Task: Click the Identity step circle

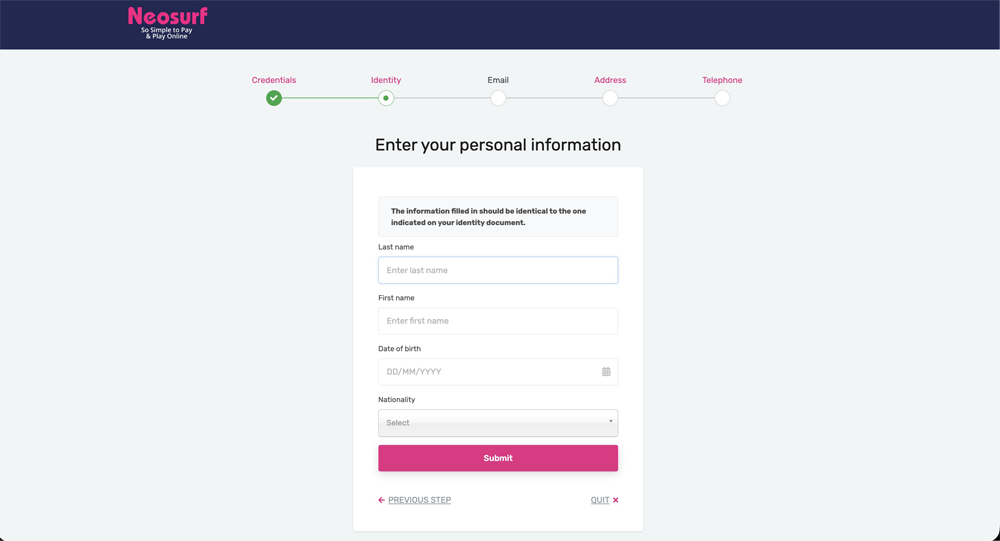Action: pyautogui.click(x=386, y=98)
